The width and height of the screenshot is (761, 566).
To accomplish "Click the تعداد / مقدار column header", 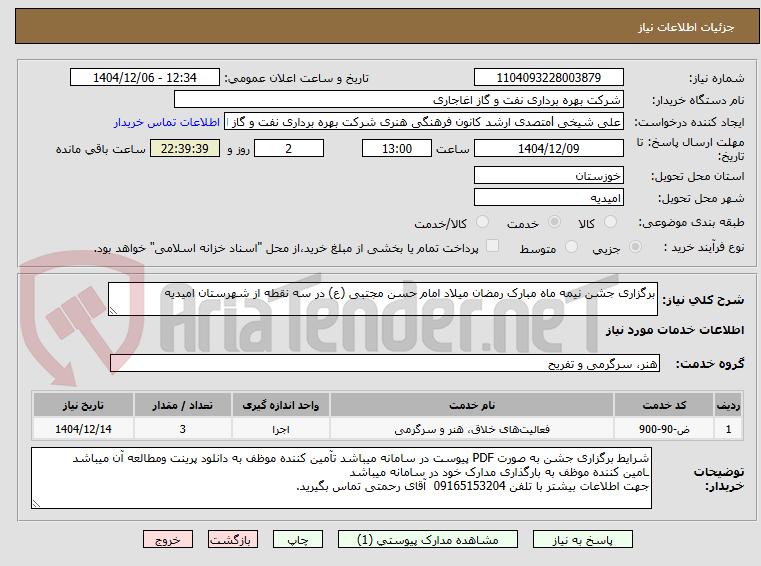I will point(182,405).
